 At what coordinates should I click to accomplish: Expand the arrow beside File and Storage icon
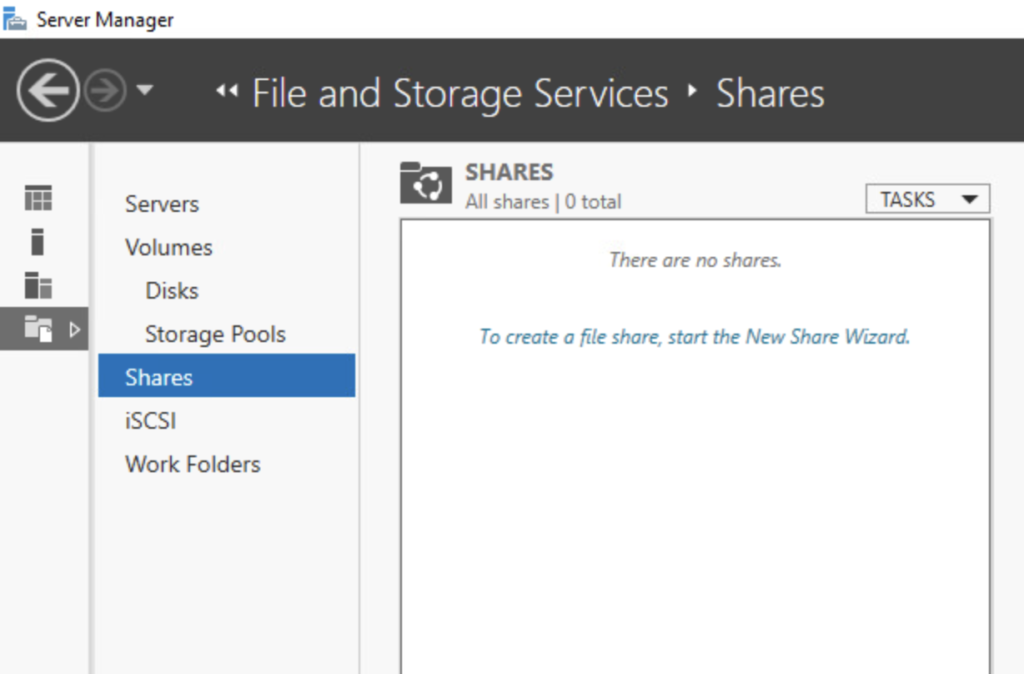pyautogui.click(x=74, y=329)
